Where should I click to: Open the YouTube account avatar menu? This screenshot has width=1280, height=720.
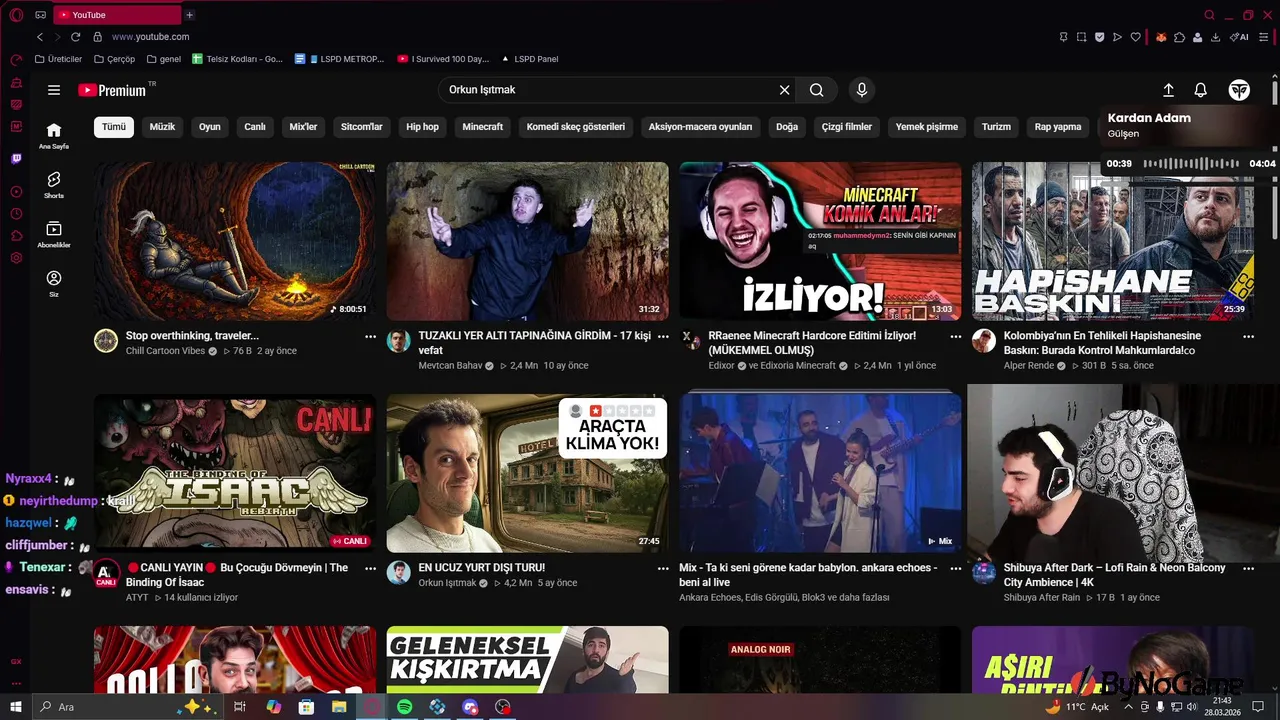click(1239, 90)
